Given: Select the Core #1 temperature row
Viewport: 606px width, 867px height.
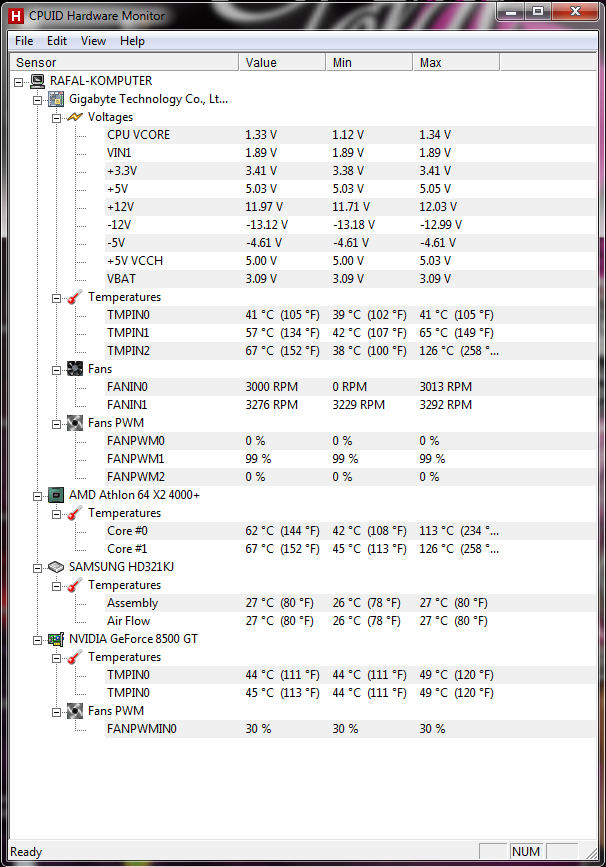Looking at the screenshot, I should (x=351, y=549).
